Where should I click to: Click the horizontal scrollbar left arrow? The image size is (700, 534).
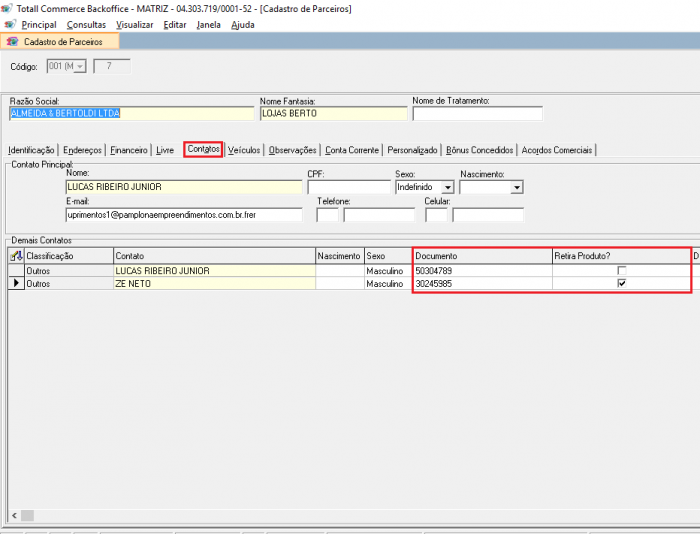14,515
